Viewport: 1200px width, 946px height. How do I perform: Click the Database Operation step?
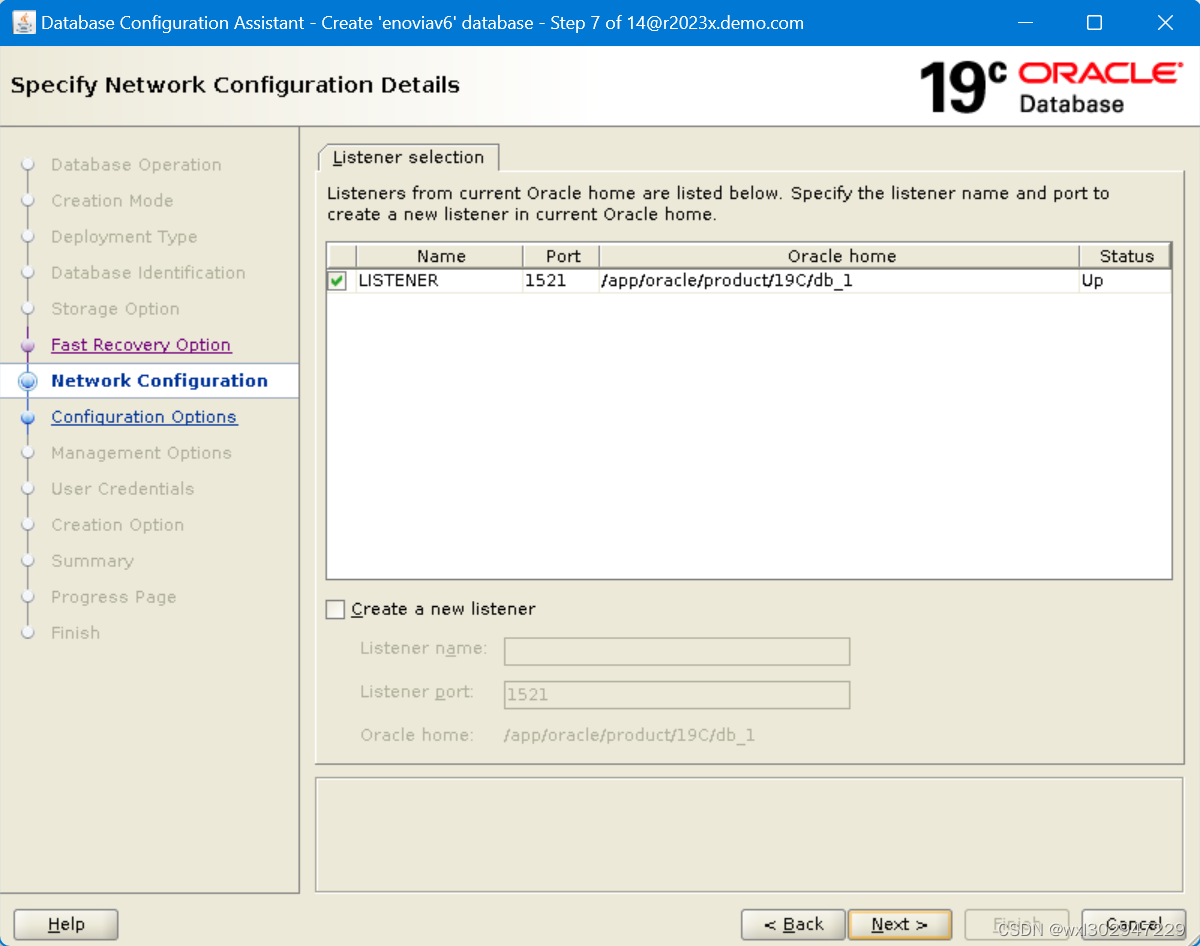click(136, 165)
